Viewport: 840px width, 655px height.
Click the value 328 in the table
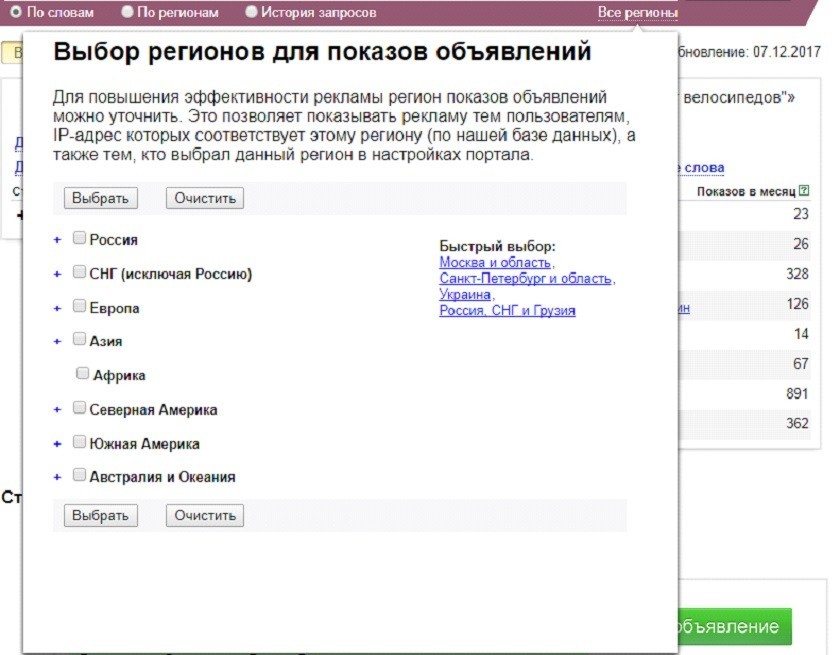pos(797,274)
